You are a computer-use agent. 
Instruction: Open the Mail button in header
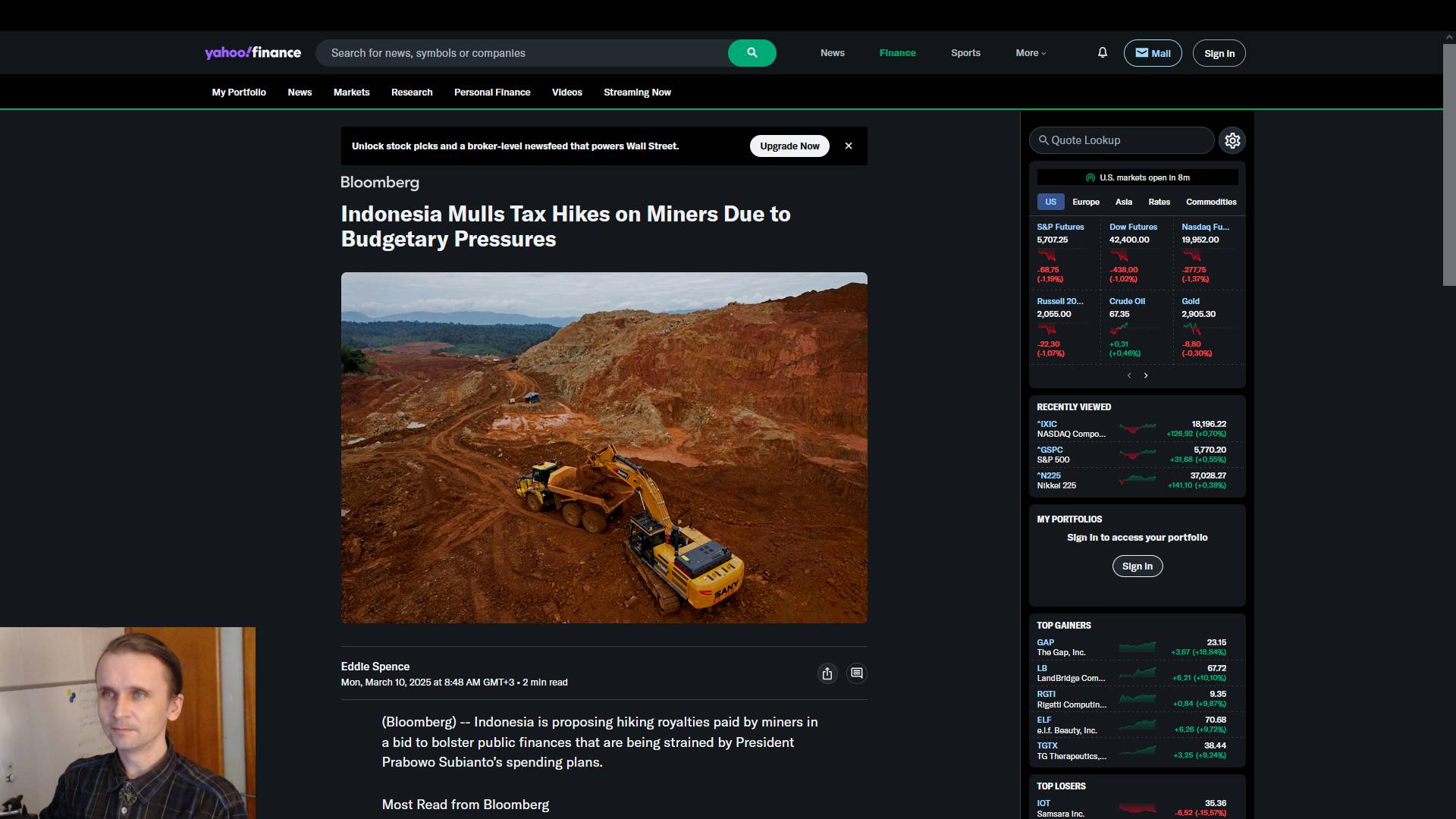point(1152,53)
